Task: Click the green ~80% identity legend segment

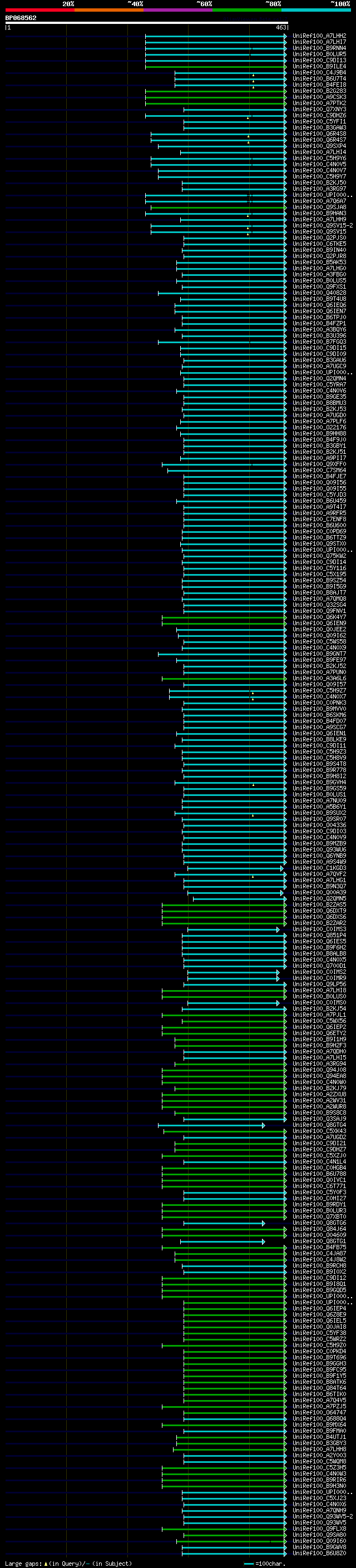Action: point(247,10)
